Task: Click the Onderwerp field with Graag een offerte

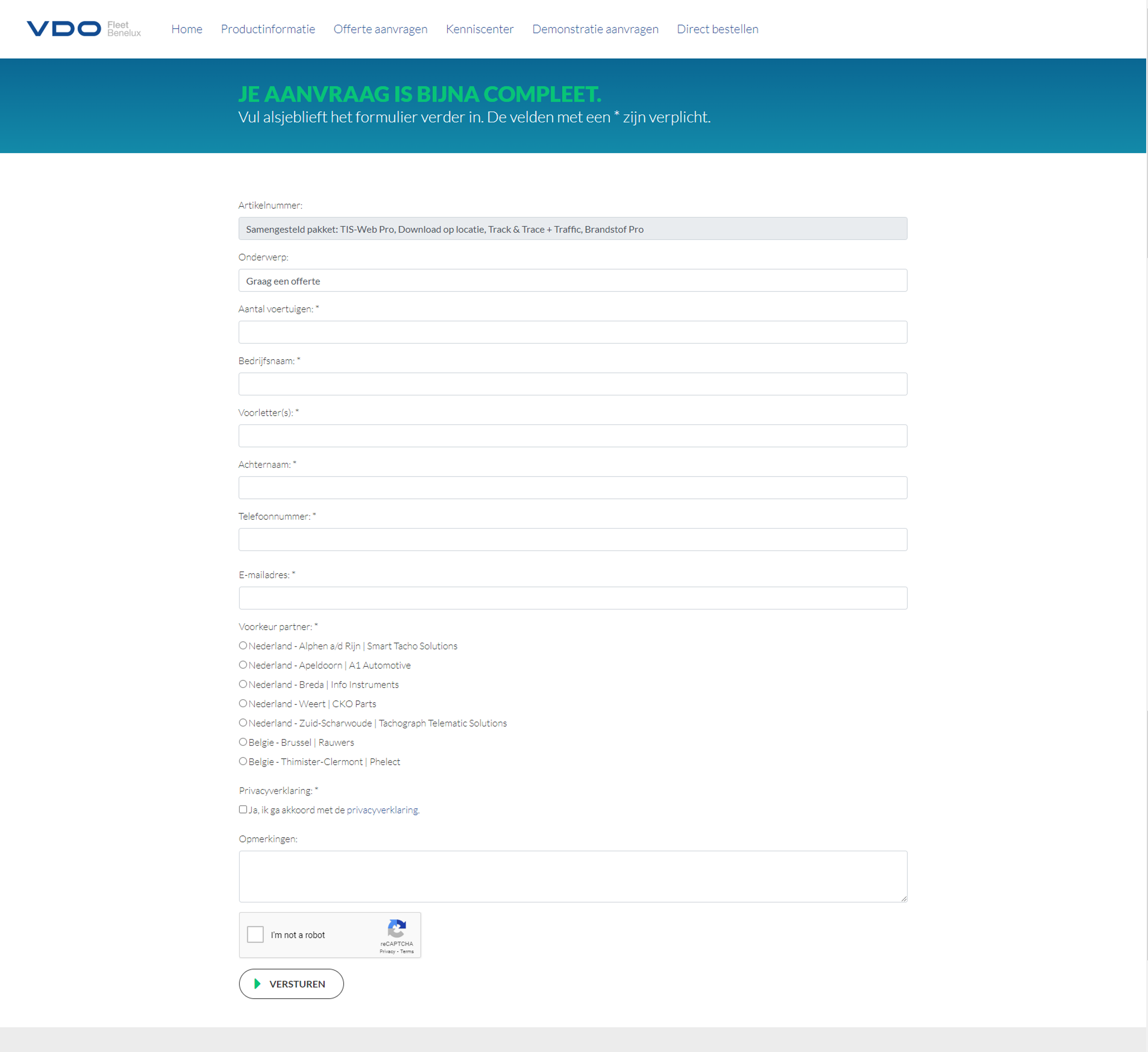Action: click(x=572, y=280)
